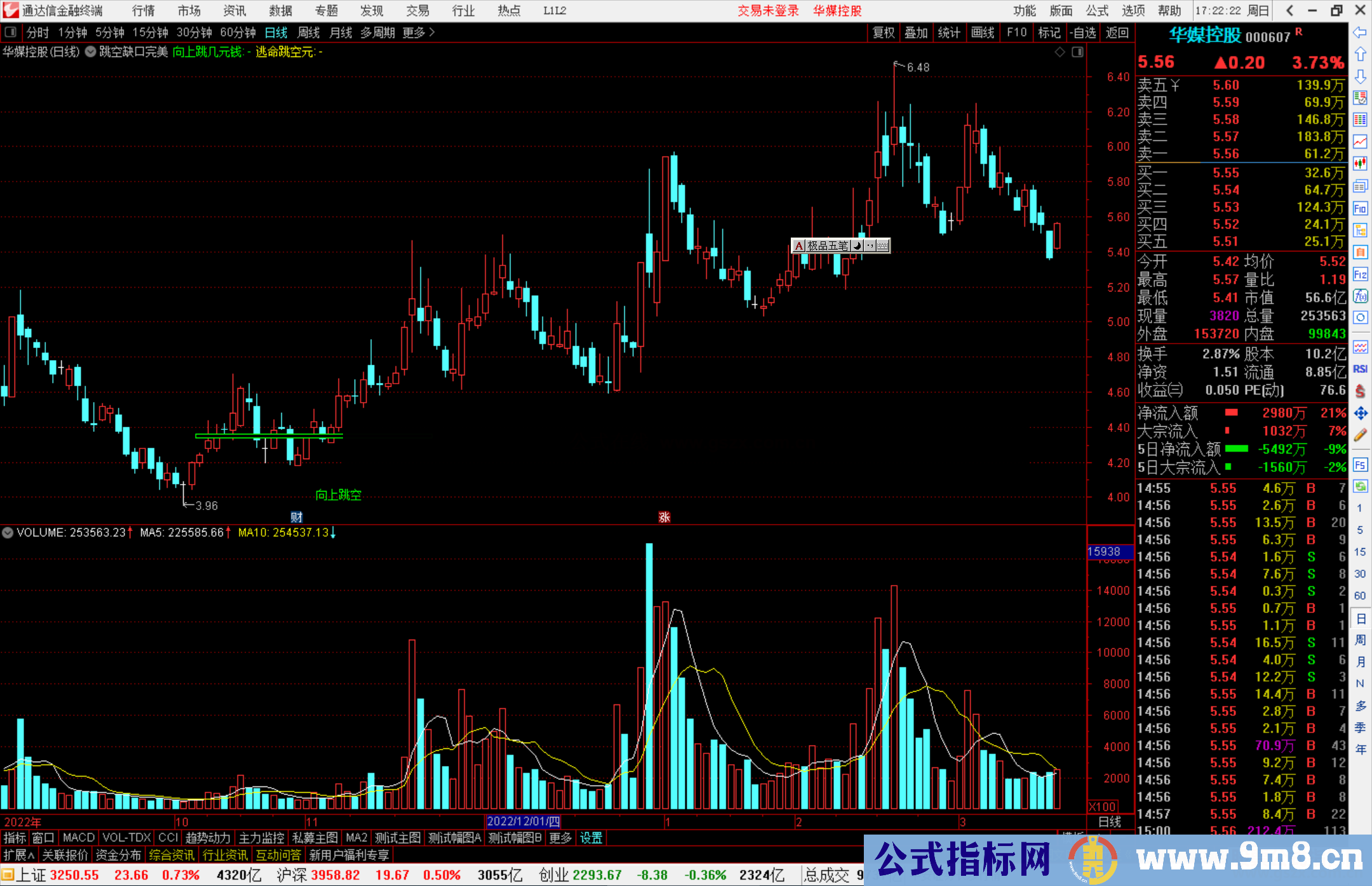Click the panel layout icon left of 分时
The height and width of the screenshot is (886, 1372).
coord(11,32)
